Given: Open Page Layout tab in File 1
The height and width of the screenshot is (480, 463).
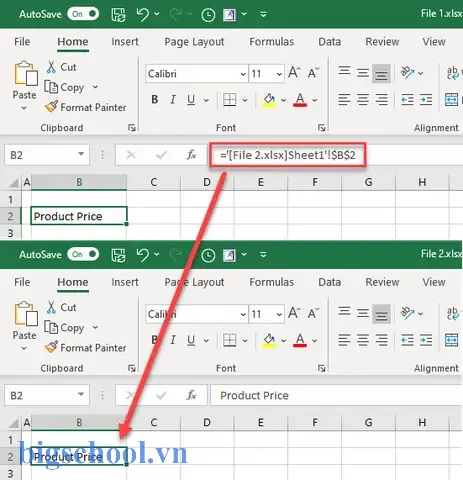Looking at the screenshot, I should [194, 42].
